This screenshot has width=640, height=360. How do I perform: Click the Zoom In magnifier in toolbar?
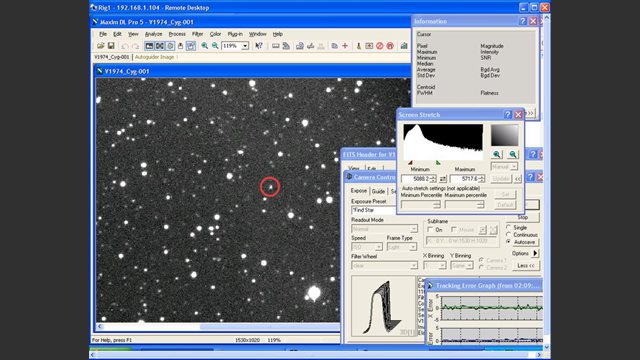tap(204, 46)
